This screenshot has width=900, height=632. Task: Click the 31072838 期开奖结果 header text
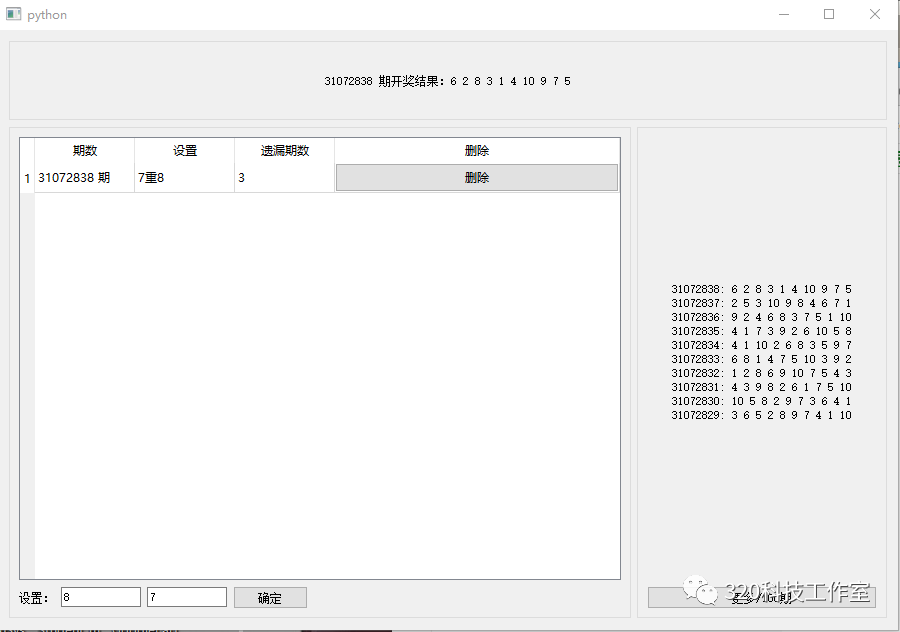pos(445,81)
